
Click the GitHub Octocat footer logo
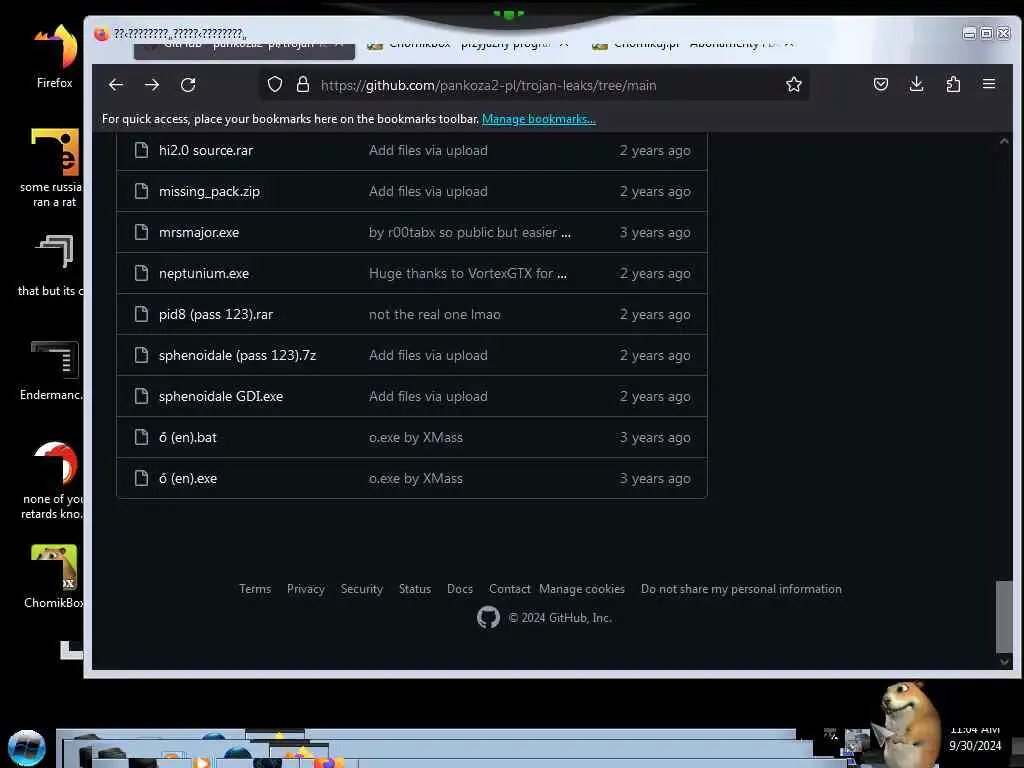click(488, 618)
